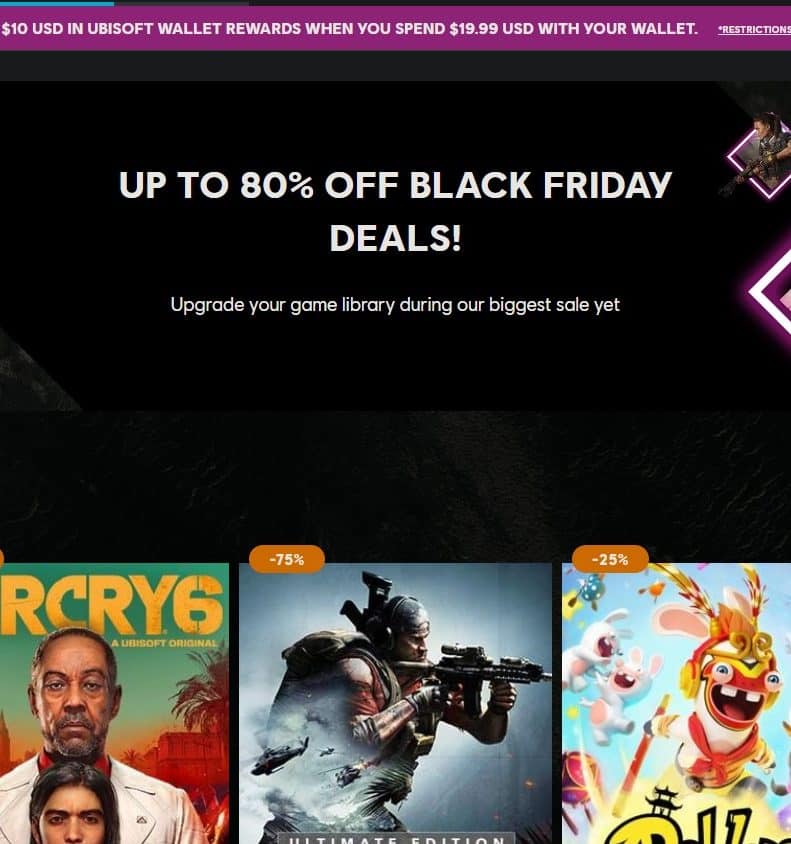Click the Ubisoft Wallet Rewards promo text
This screenshot has height=844, width=791.
(349, 29)
